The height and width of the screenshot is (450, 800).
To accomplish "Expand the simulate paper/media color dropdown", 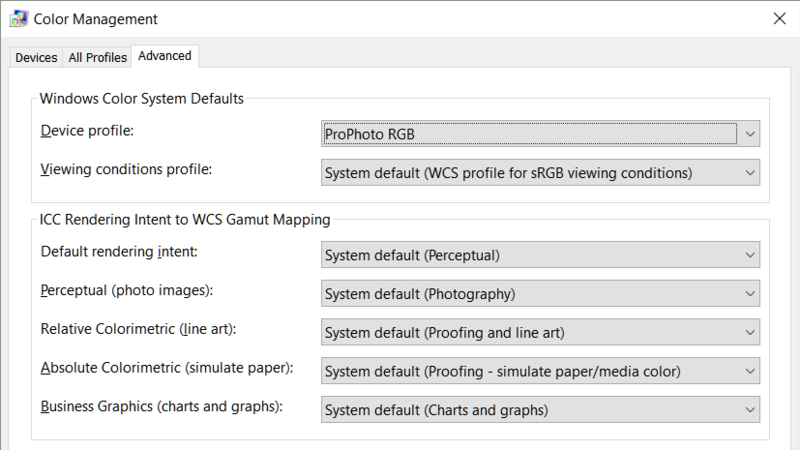I will point(540,371).
